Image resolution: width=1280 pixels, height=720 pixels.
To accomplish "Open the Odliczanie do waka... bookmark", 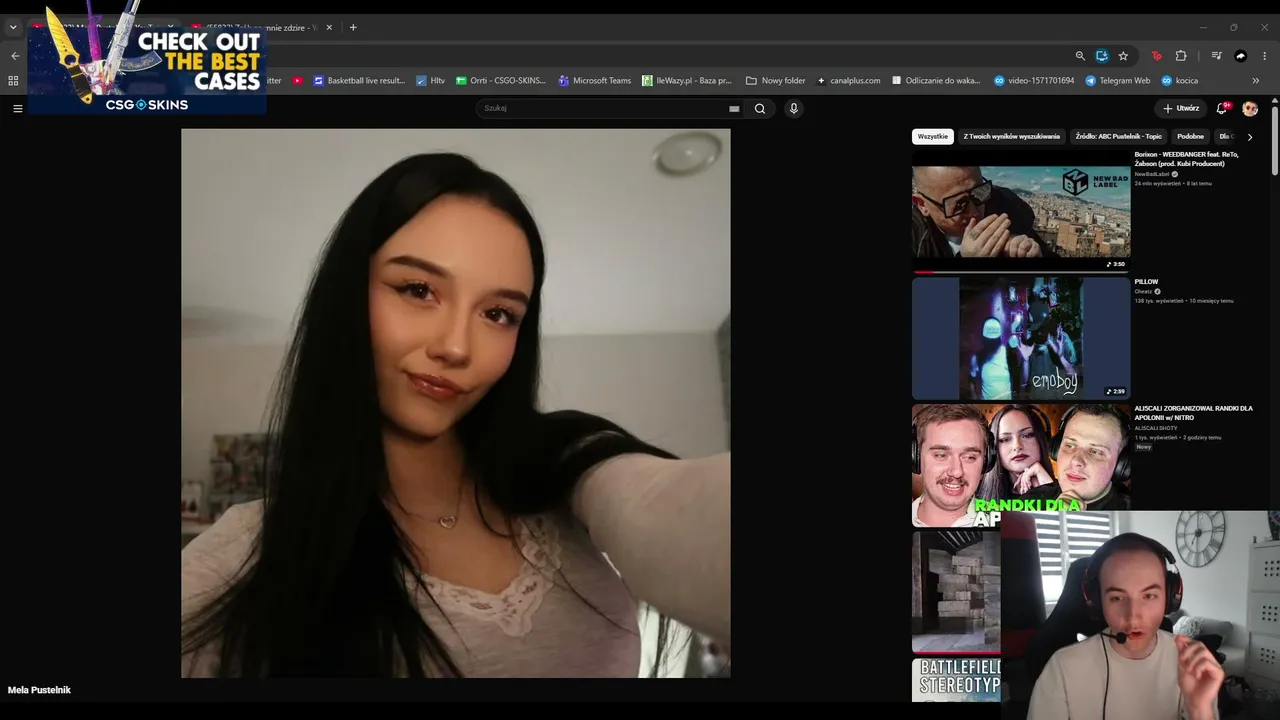I will [936, 81].
